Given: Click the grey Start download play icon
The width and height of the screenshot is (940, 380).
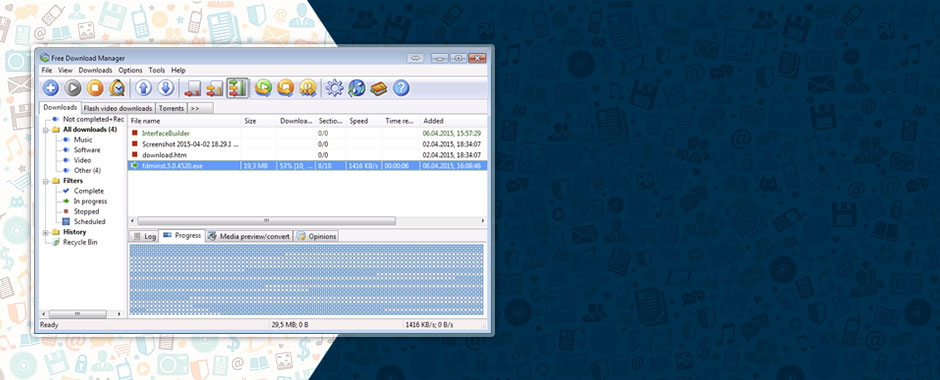Looking at the screenshot, I should 73,89.
